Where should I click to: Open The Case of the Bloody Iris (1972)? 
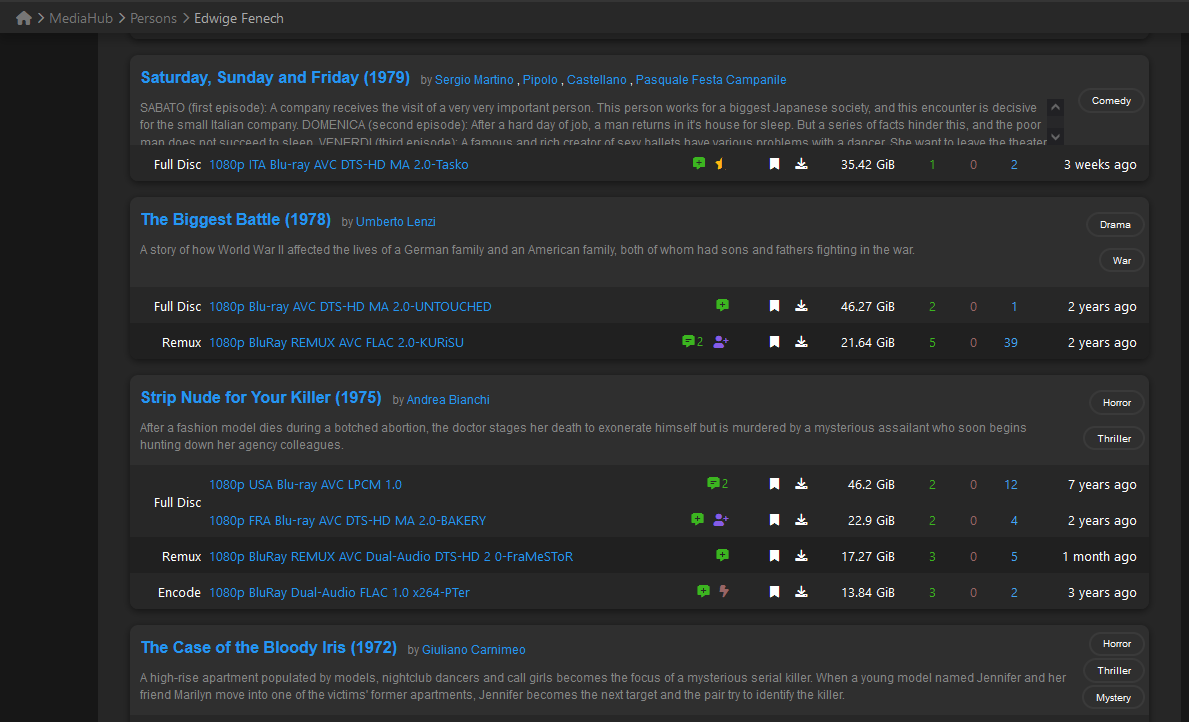[268, 648]
